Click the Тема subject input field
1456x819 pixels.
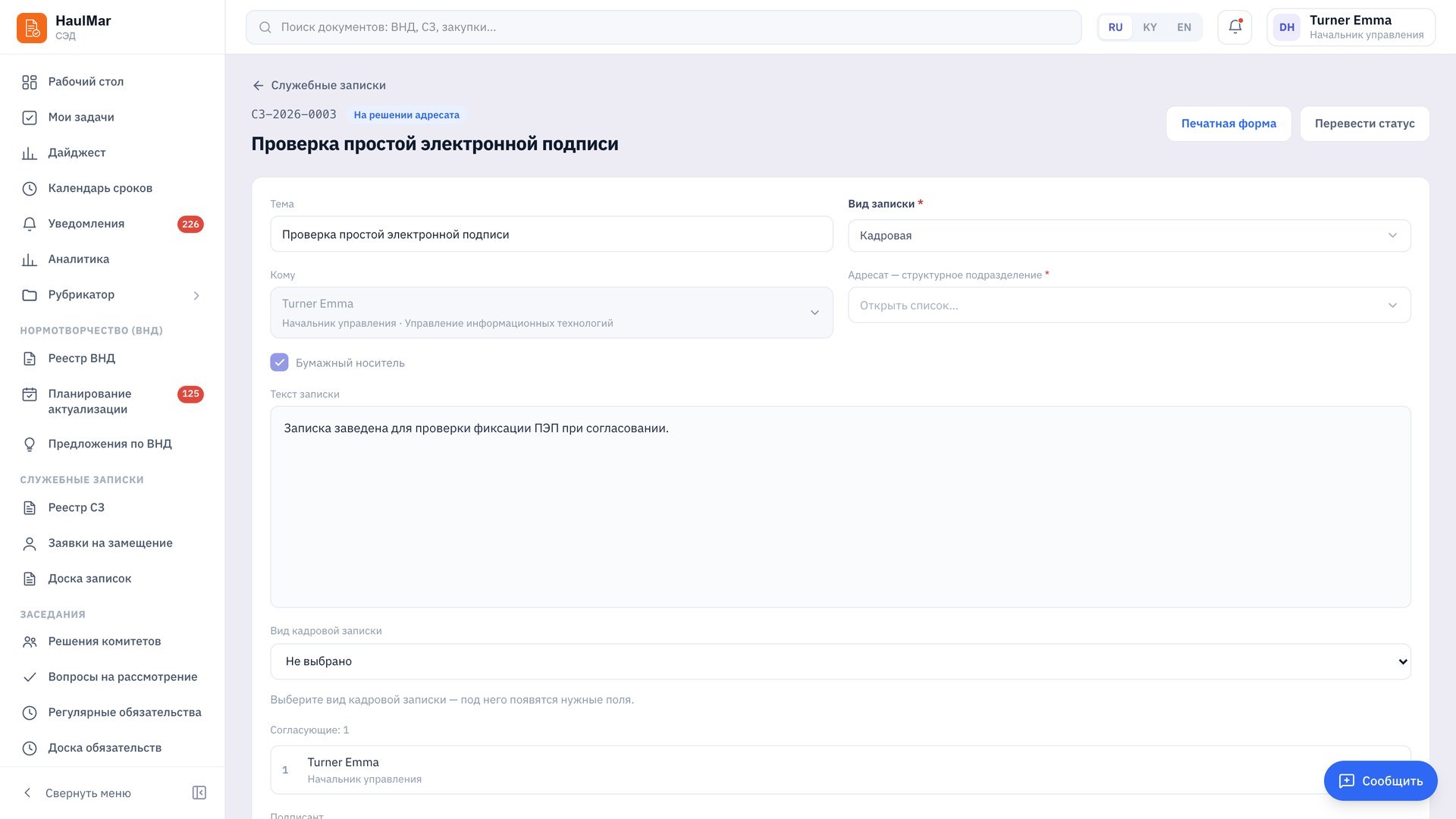tap(551, 234)
